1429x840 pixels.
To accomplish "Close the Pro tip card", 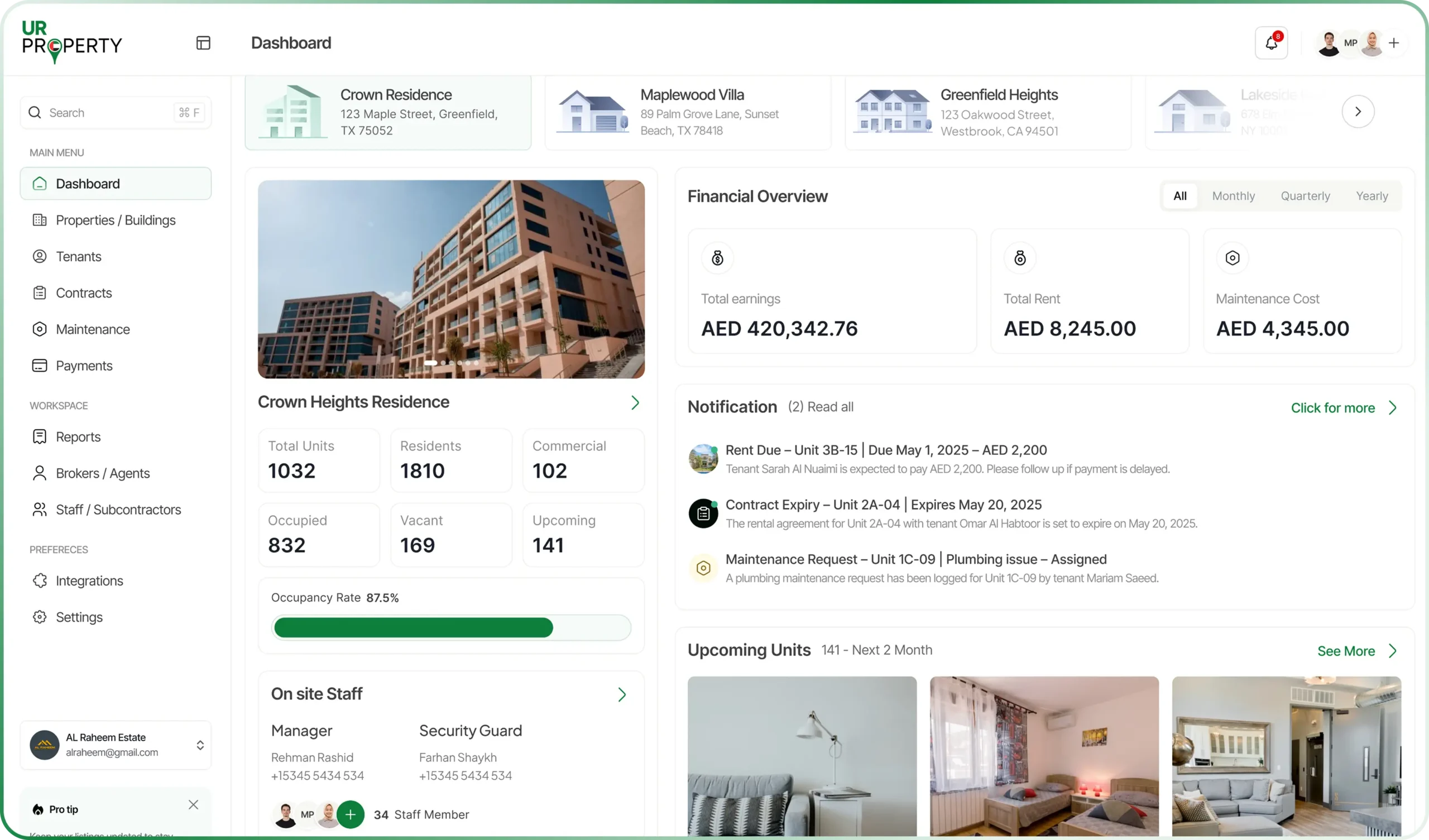I will click(x=193, y=805).
